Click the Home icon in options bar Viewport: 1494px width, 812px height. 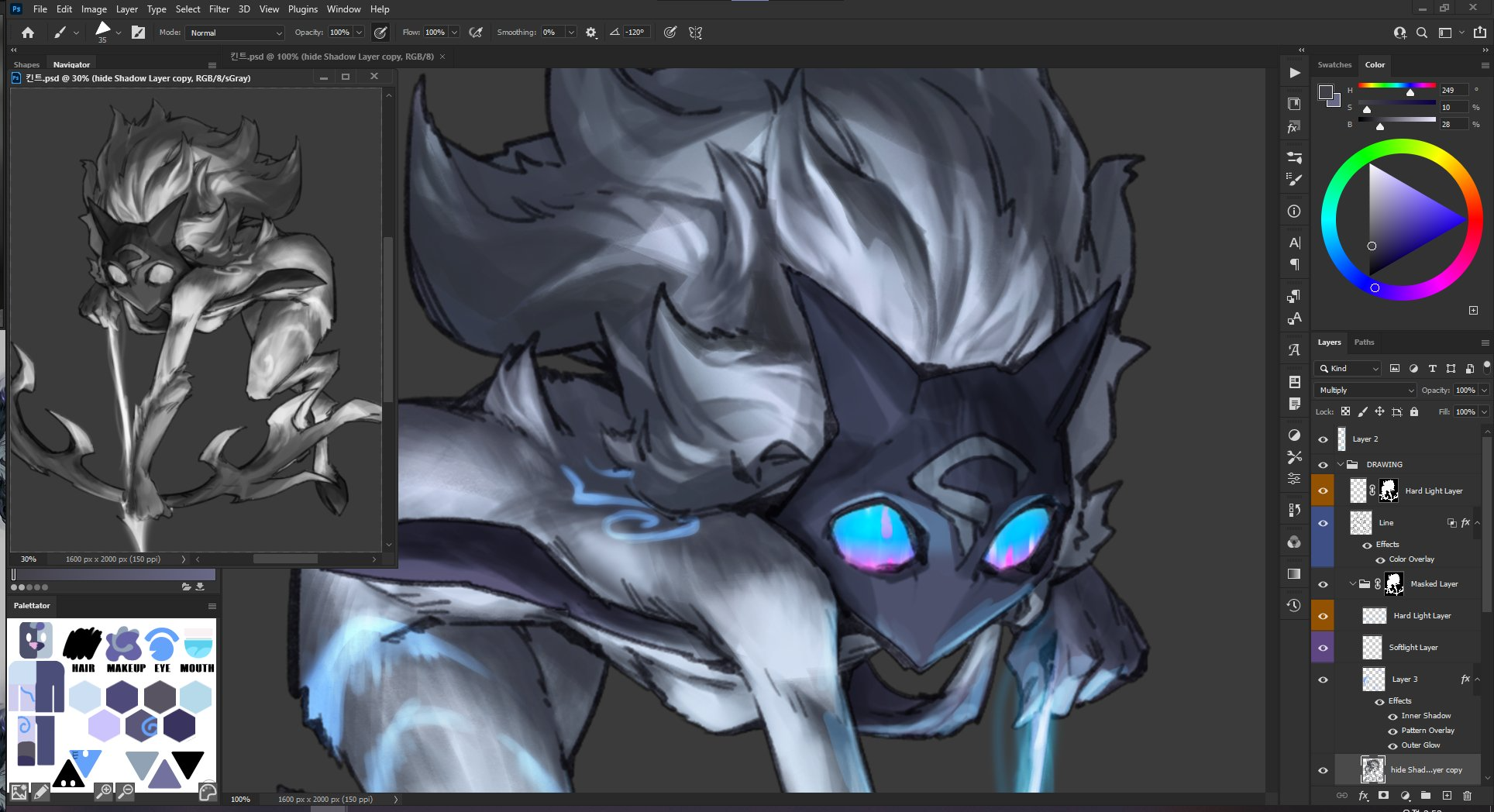(x=28, y=33)
